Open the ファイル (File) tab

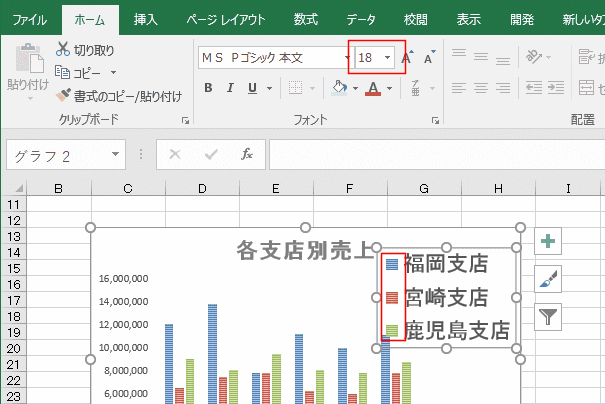(29, 18)
